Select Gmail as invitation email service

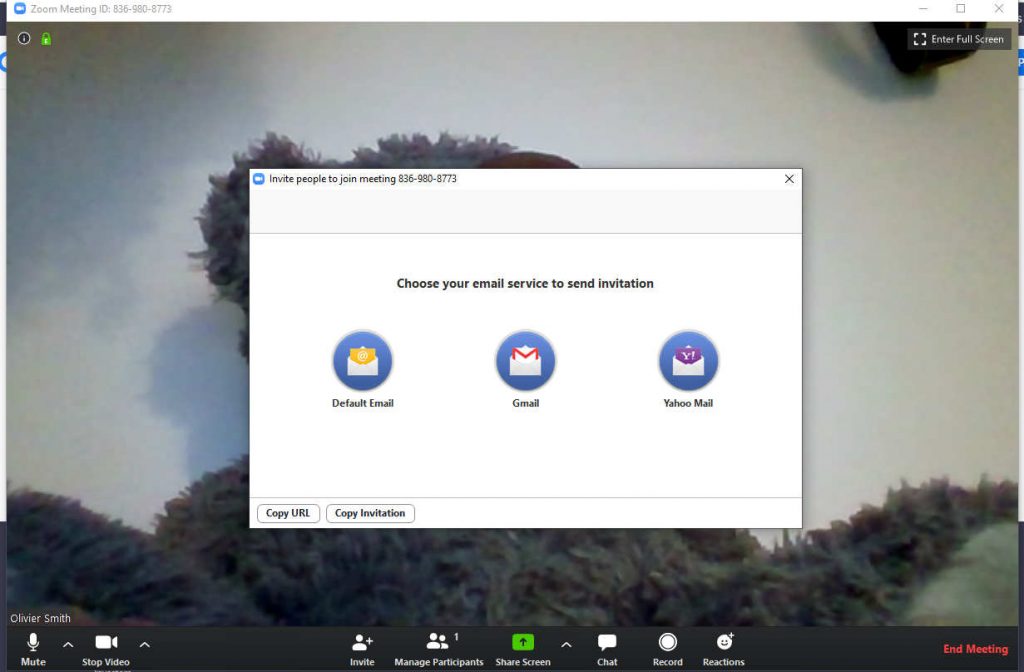coord(525,361)
